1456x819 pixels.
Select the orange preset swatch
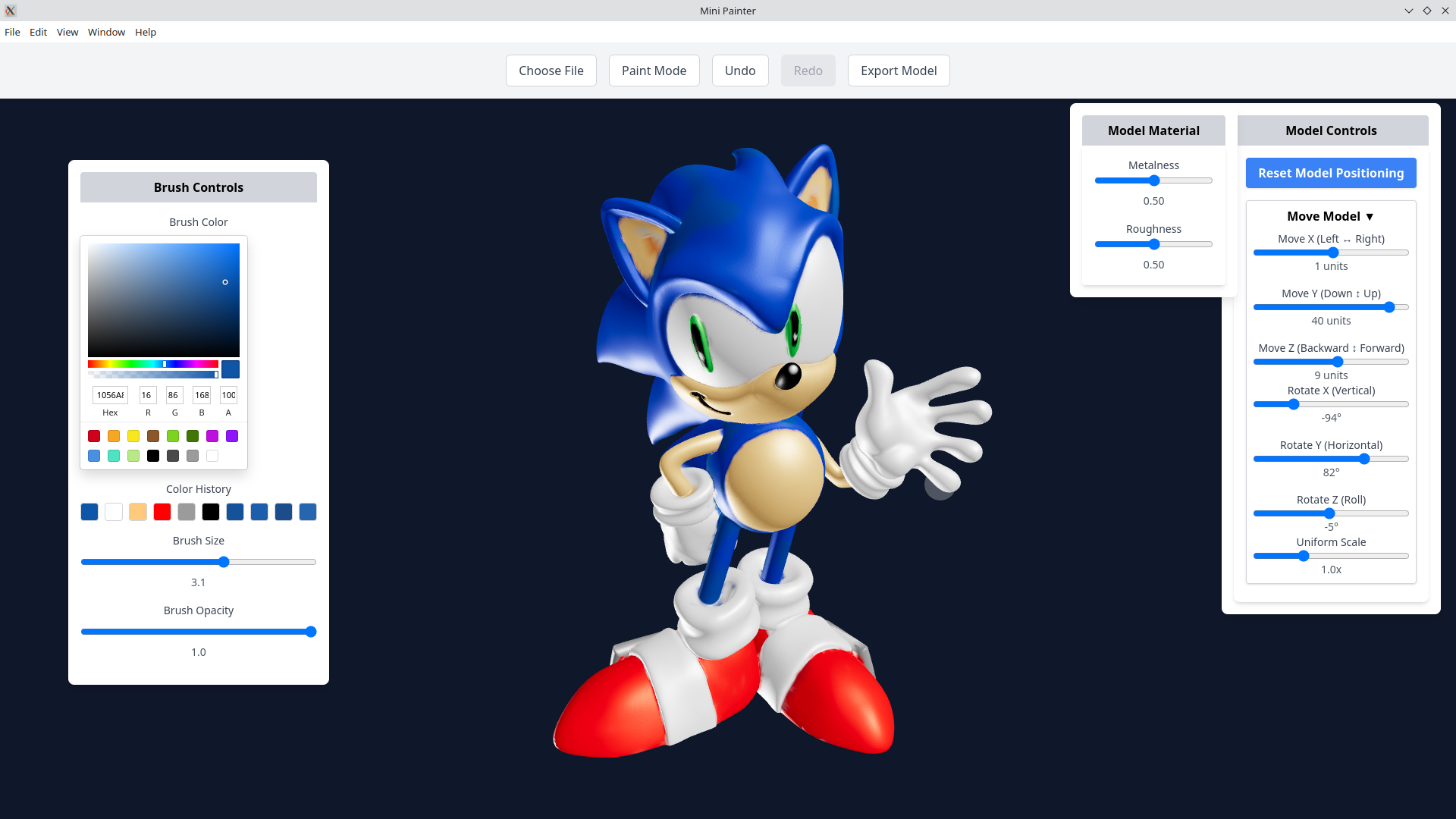114,436
